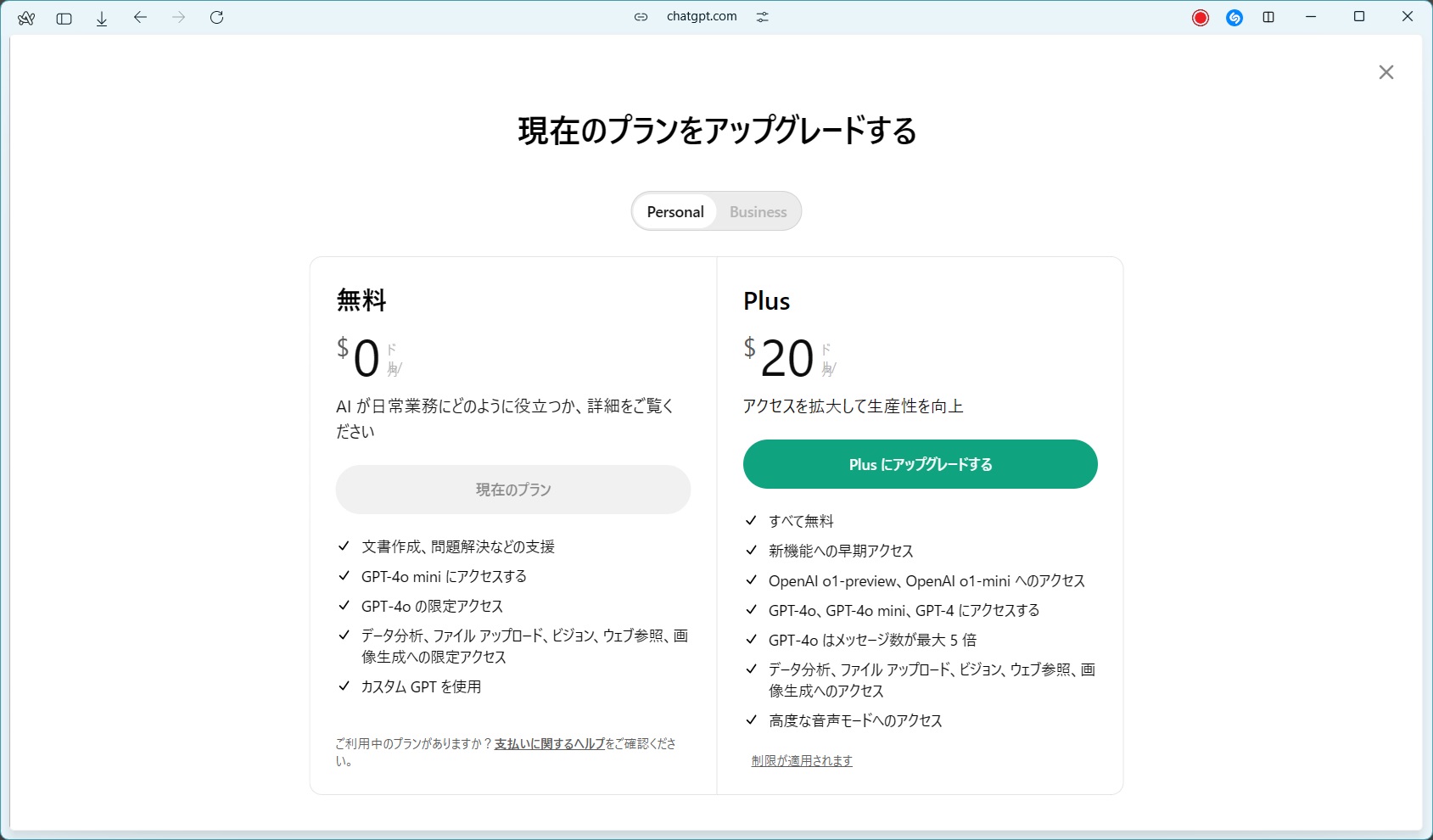The width and height of the screenshot is (1433, 840).
Task: Open the downloads icon
Action: click(x=102, y=18)
